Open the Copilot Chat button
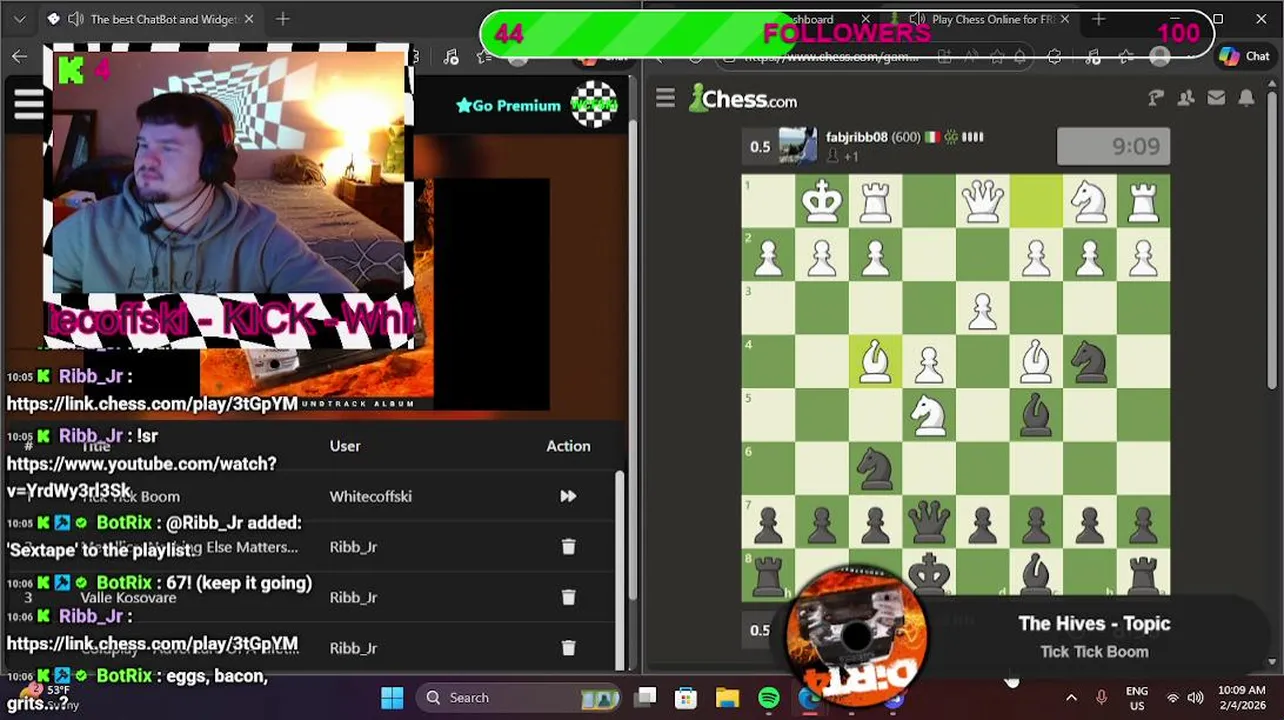Viewport: 1284px width, 720px height. click(x=1245, y=57)
